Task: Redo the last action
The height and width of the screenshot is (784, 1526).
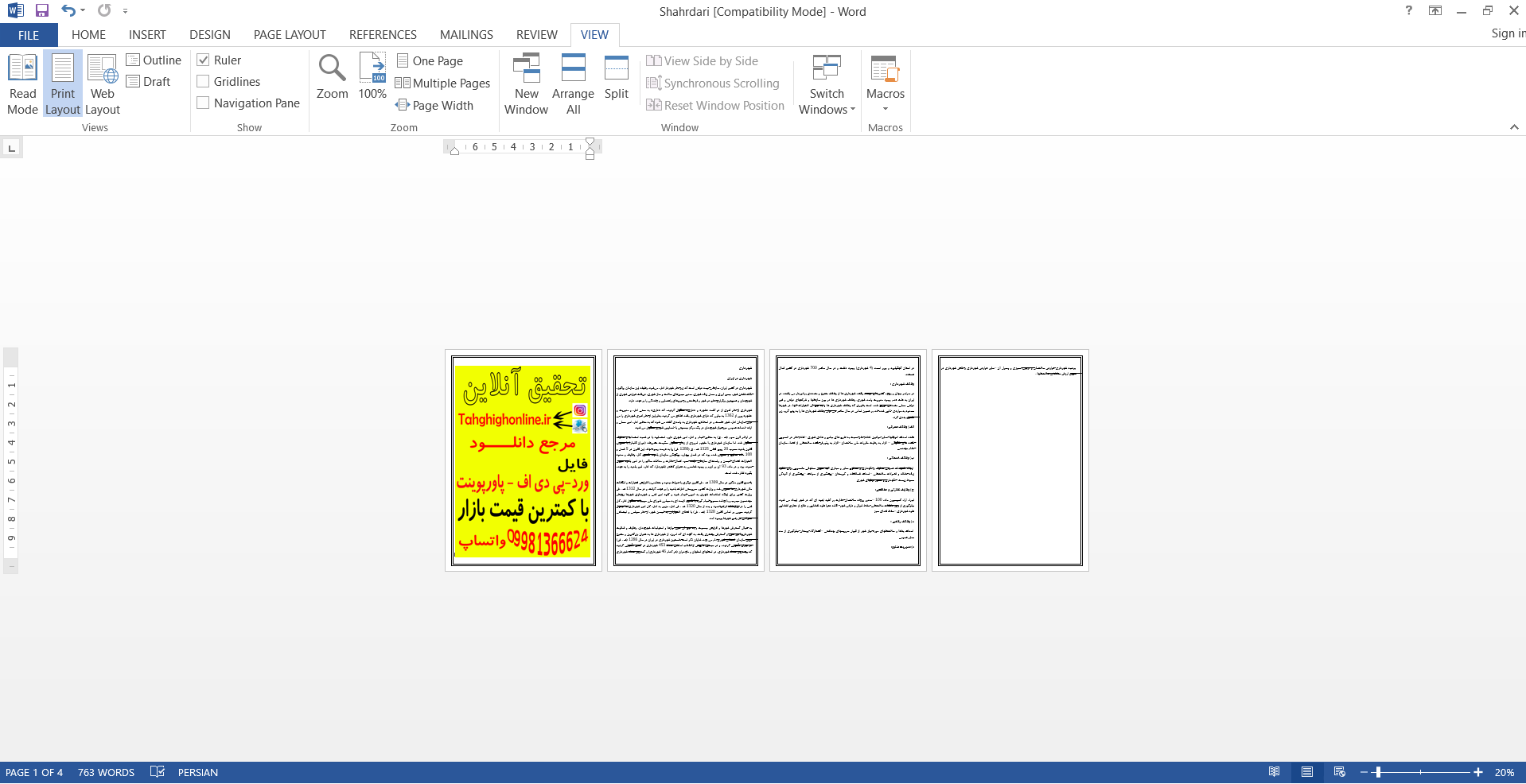Action: click(x=104, y=11)
